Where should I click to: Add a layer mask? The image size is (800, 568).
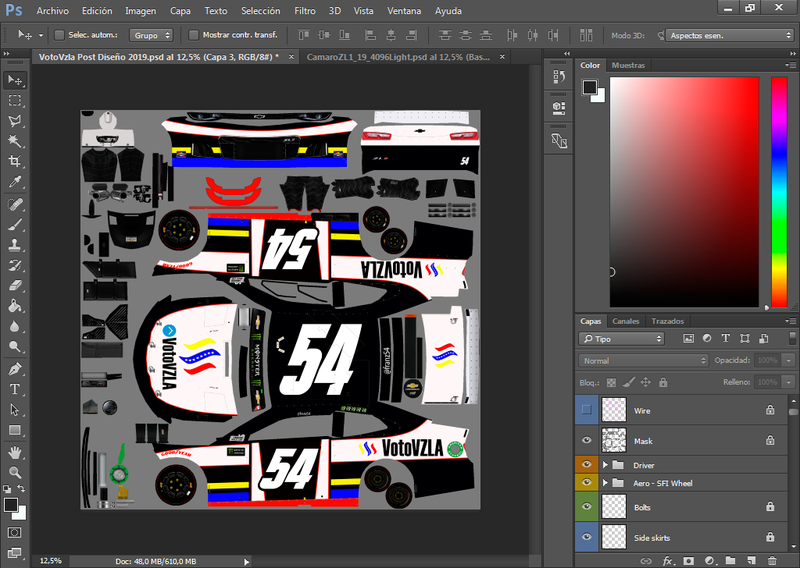pos(688,560)
